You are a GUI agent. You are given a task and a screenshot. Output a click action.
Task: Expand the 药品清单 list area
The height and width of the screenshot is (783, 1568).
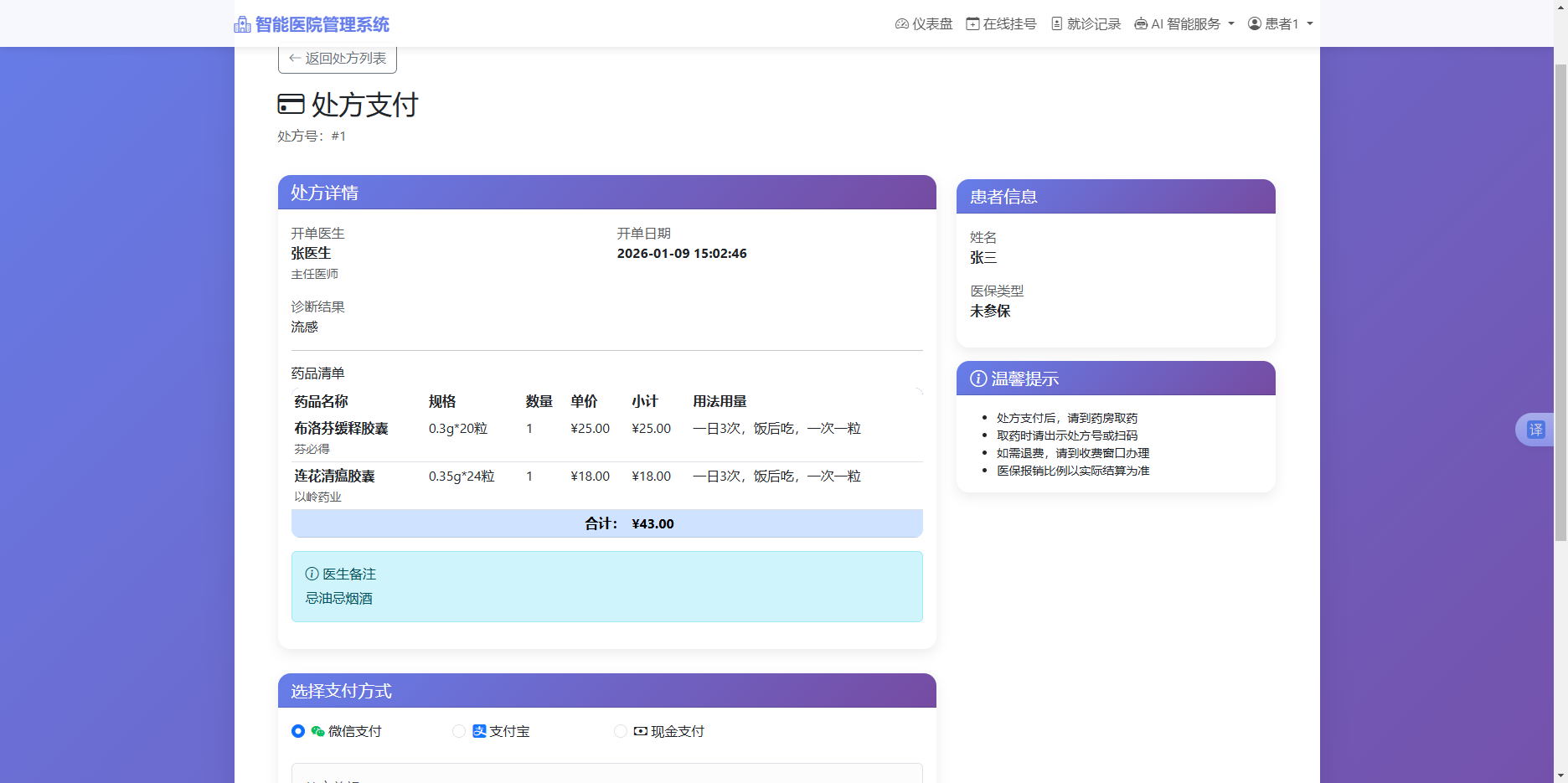point(317,373)
